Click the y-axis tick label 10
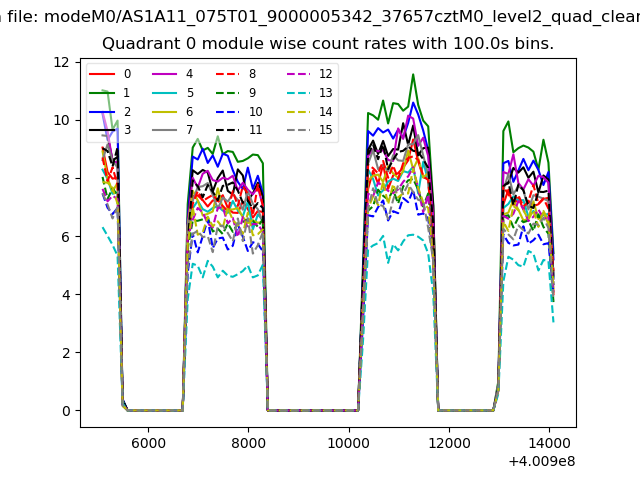The height and width of the screenshot is (480, 640). [62, 120]
